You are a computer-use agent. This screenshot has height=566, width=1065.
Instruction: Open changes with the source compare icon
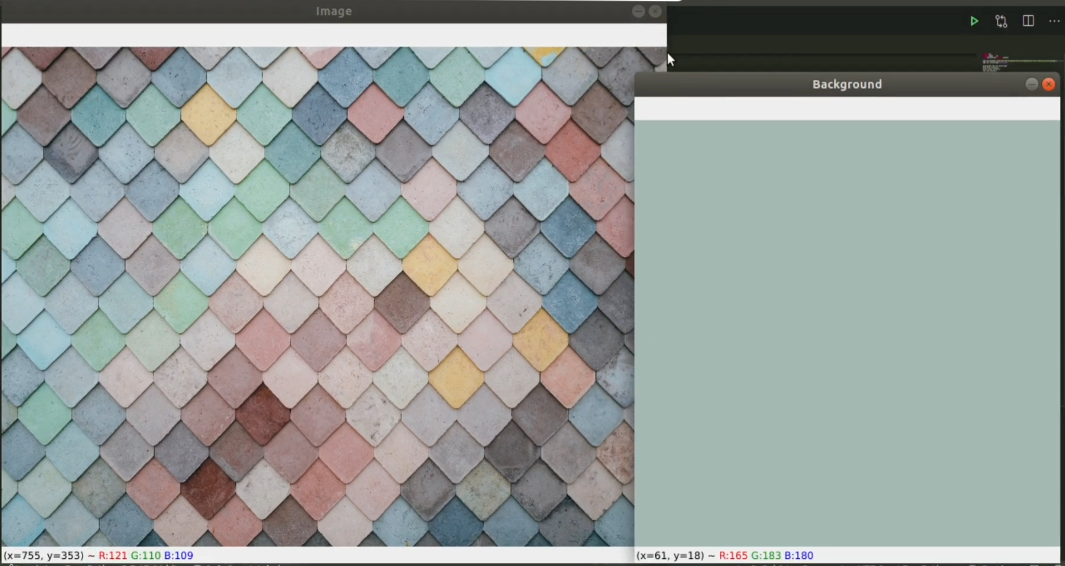[1001, 22]
